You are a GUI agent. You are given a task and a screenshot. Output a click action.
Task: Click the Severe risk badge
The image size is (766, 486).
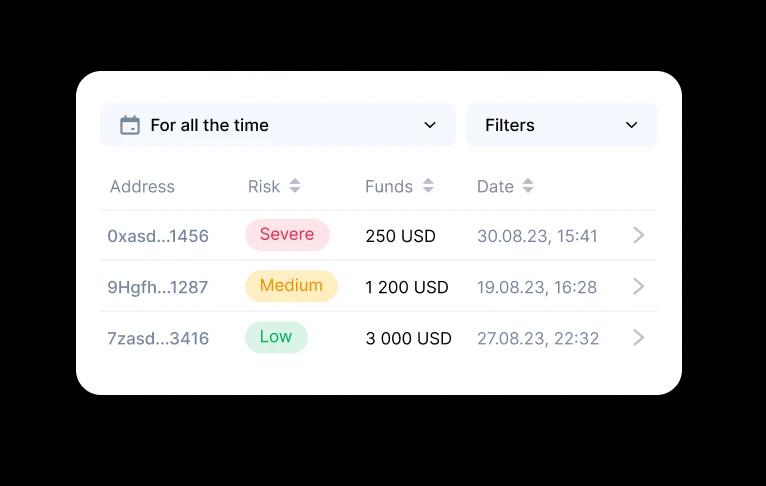[x=287, y=235]
